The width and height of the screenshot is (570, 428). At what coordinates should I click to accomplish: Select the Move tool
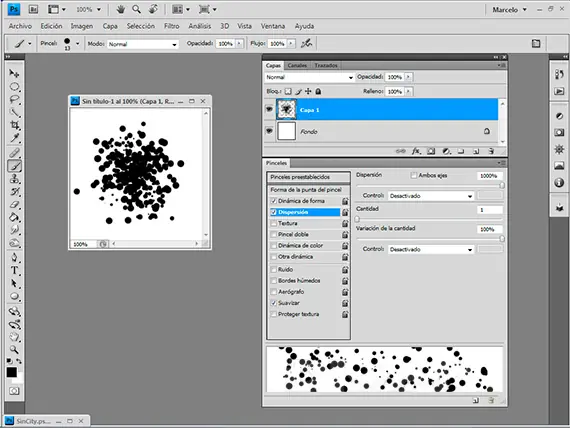14,73
